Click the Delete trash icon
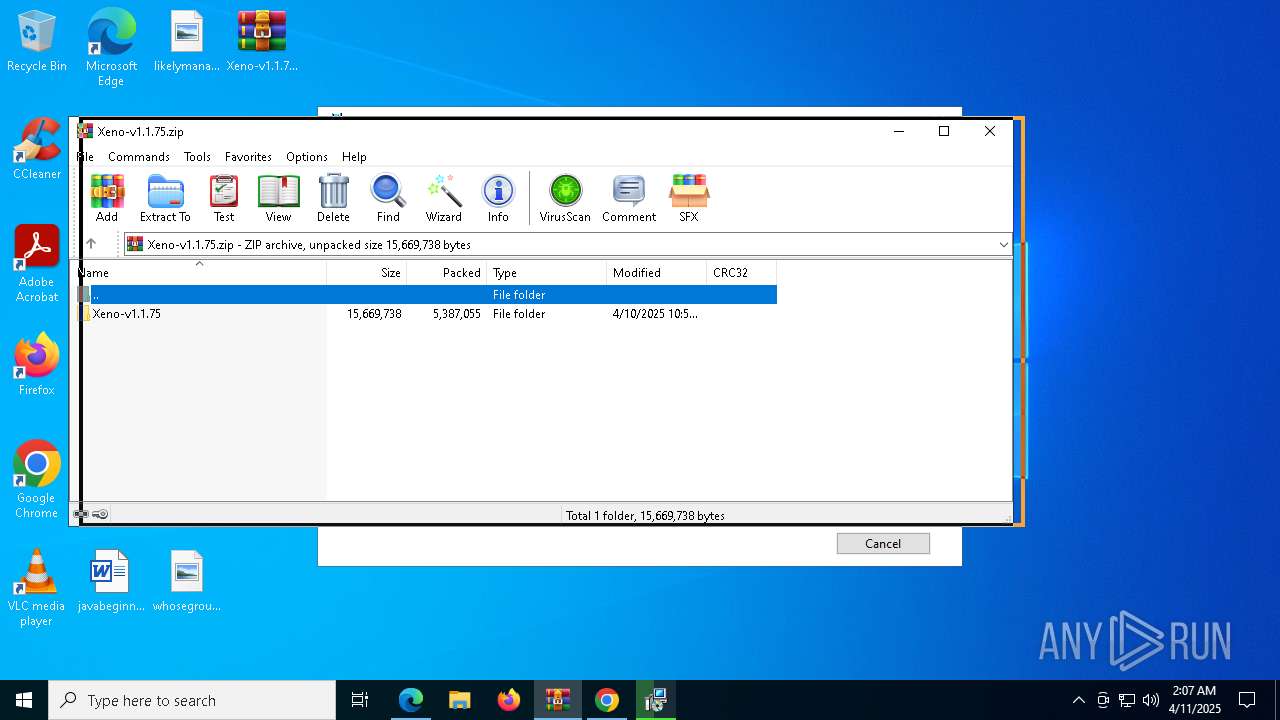 [333, 198]
